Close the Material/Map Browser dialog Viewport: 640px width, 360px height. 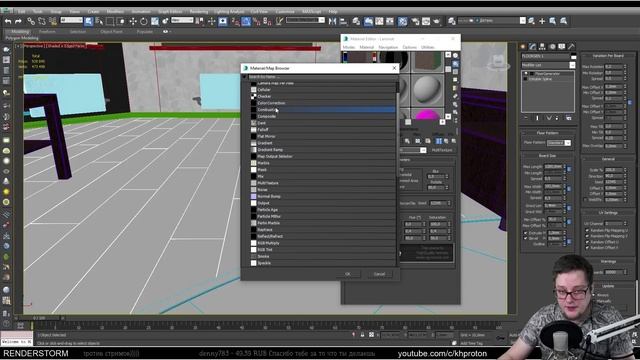[x=394, y=68]
